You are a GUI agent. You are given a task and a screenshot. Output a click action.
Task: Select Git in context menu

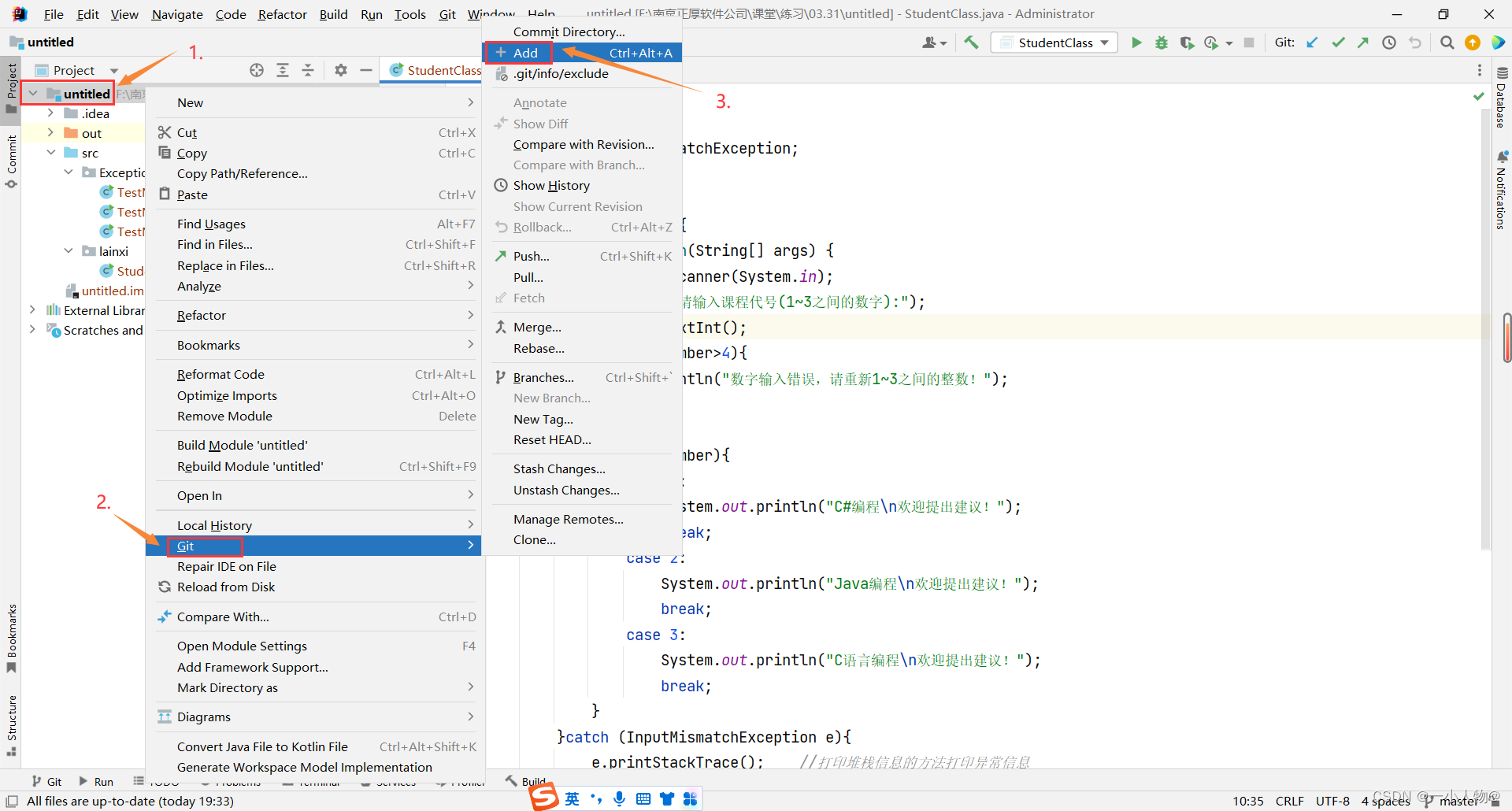click(x=313, y=546)
